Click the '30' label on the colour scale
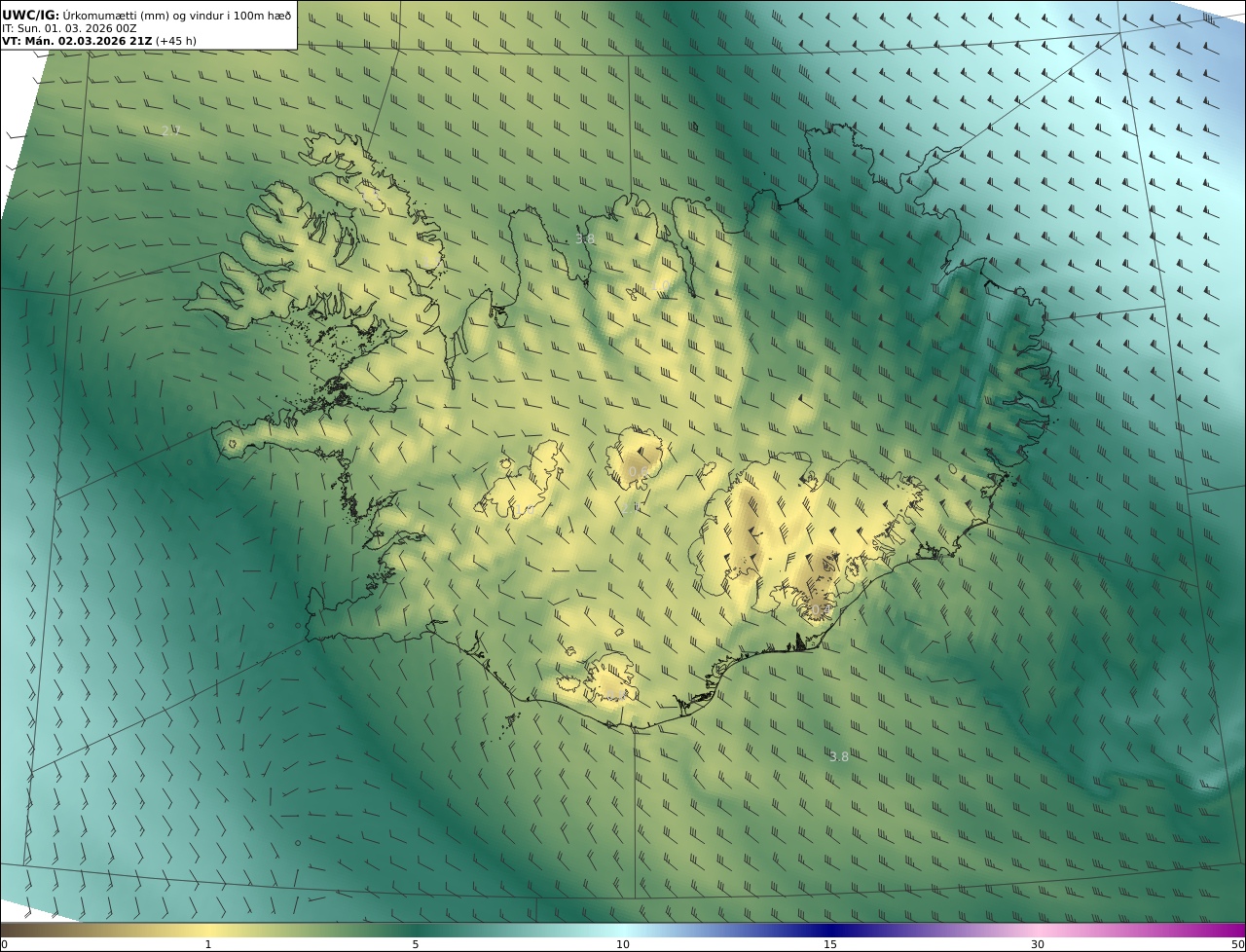Viewport: 1246px width, 952px height. click(x=1038, y=944)
